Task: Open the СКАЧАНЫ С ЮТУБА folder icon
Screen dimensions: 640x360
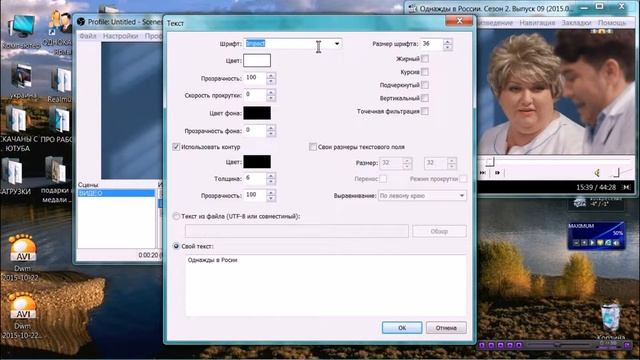Action: 16,120
